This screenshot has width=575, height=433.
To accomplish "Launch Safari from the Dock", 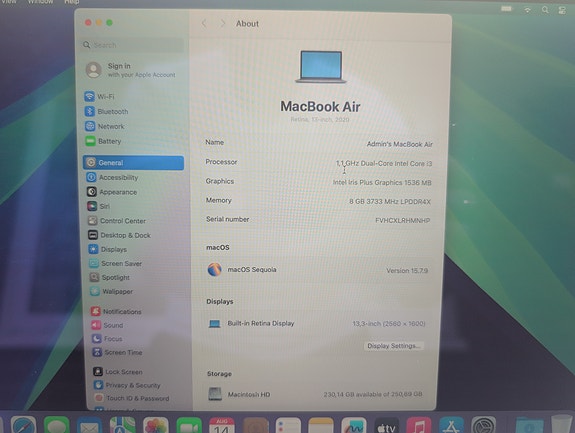I will click(24, 426).
